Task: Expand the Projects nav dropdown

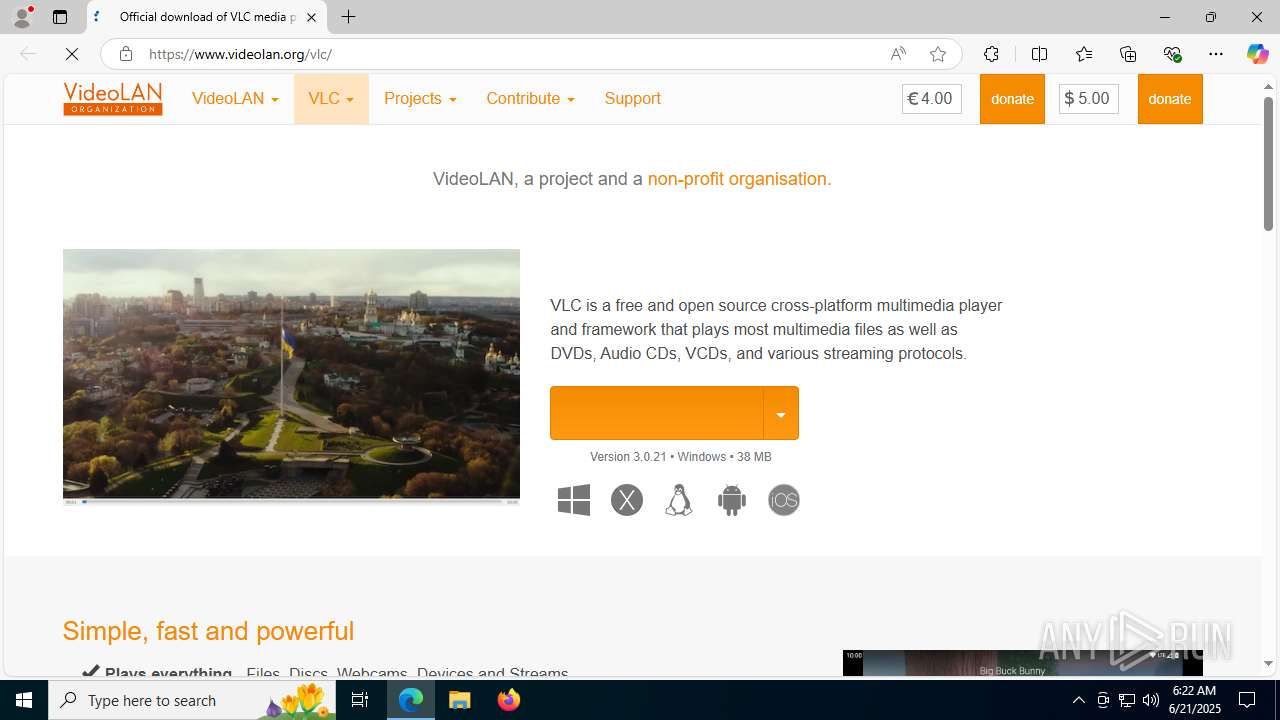Action: click(420, 99)
